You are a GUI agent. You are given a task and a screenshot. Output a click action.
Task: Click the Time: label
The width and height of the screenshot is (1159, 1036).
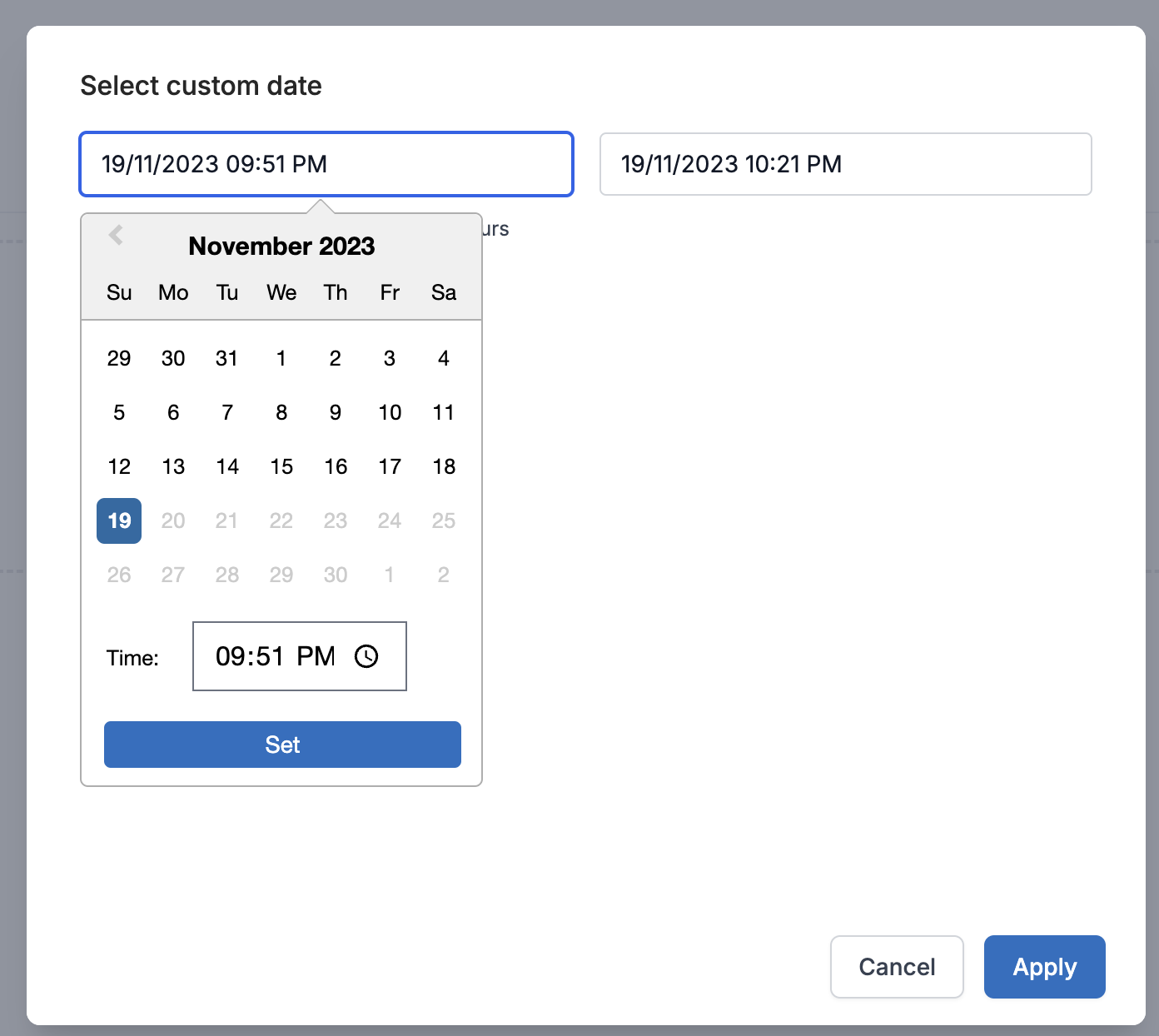(x=132, y=658)
